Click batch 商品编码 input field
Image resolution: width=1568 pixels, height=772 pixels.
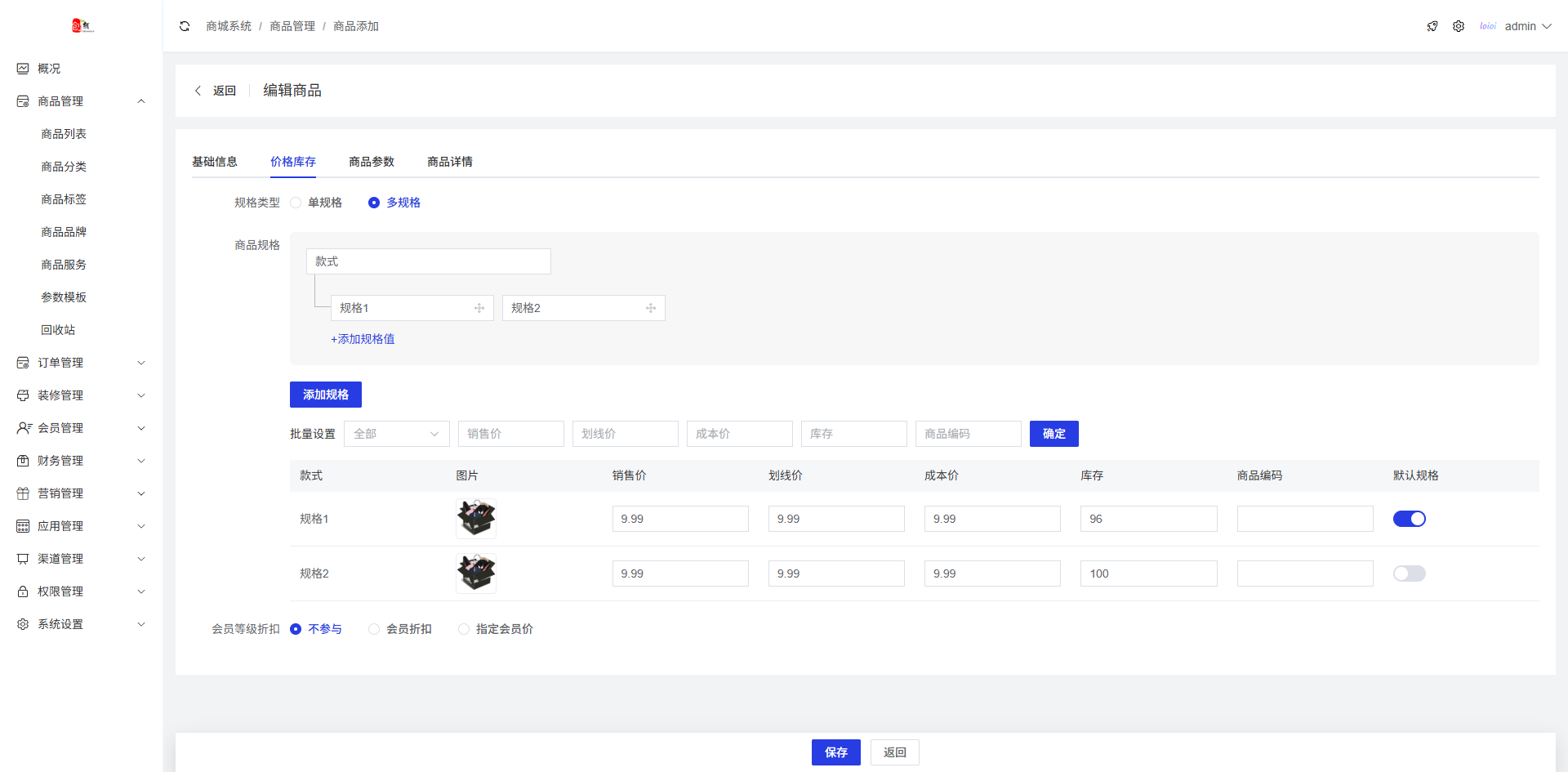pos(969,434)
